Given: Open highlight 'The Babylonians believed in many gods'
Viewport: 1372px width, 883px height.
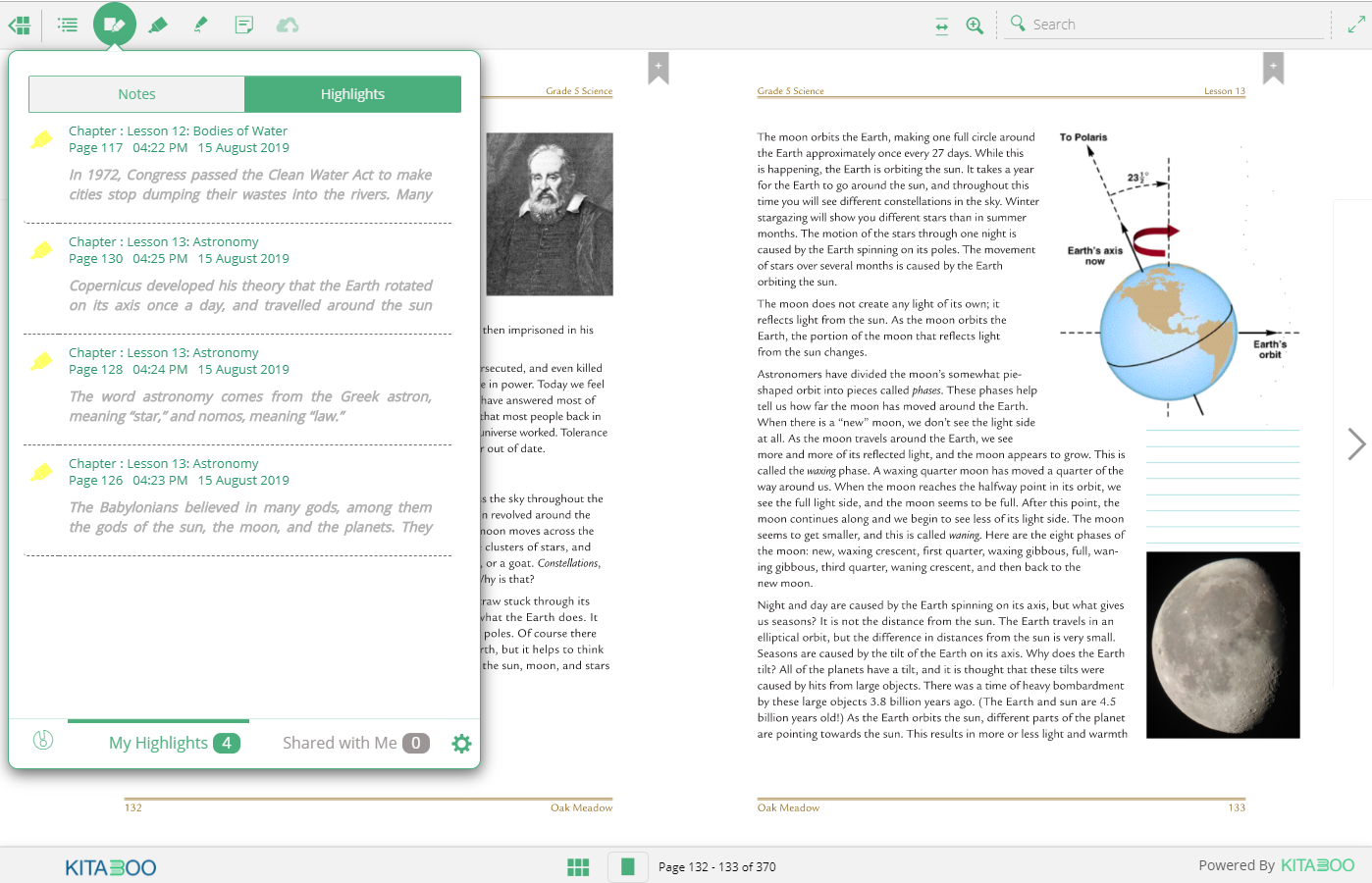Looking at the screenshot, I should coord(250,517).
